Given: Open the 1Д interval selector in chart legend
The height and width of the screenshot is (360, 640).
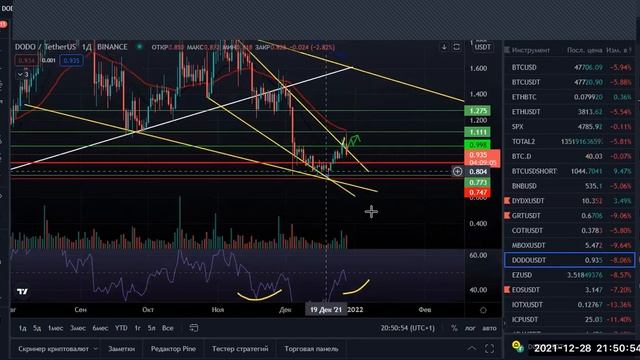Looking at the screenshot, I should coord(87,47).
